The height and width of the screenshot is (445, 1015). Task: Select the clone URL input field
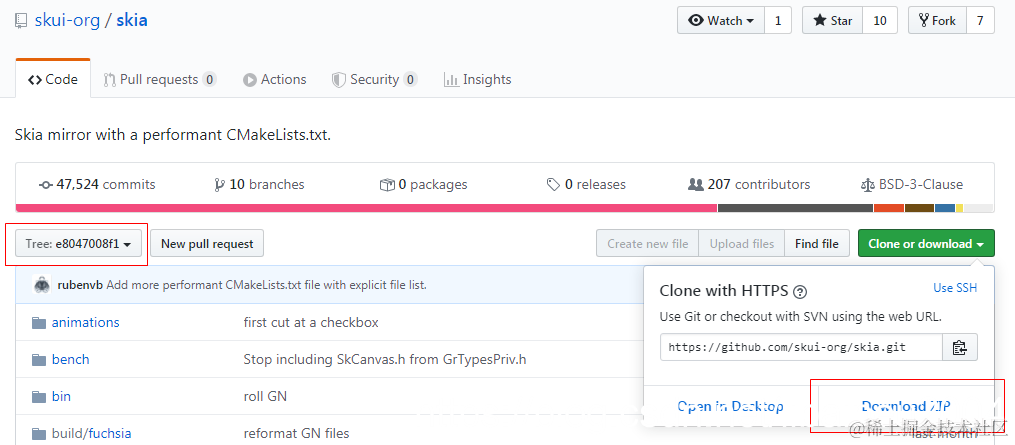(801, 347)
